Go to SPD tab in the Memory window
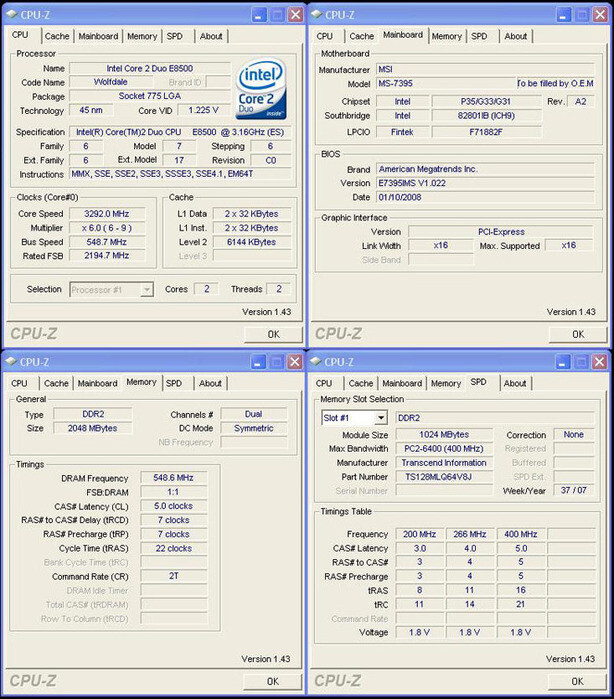 click(174, 383)
